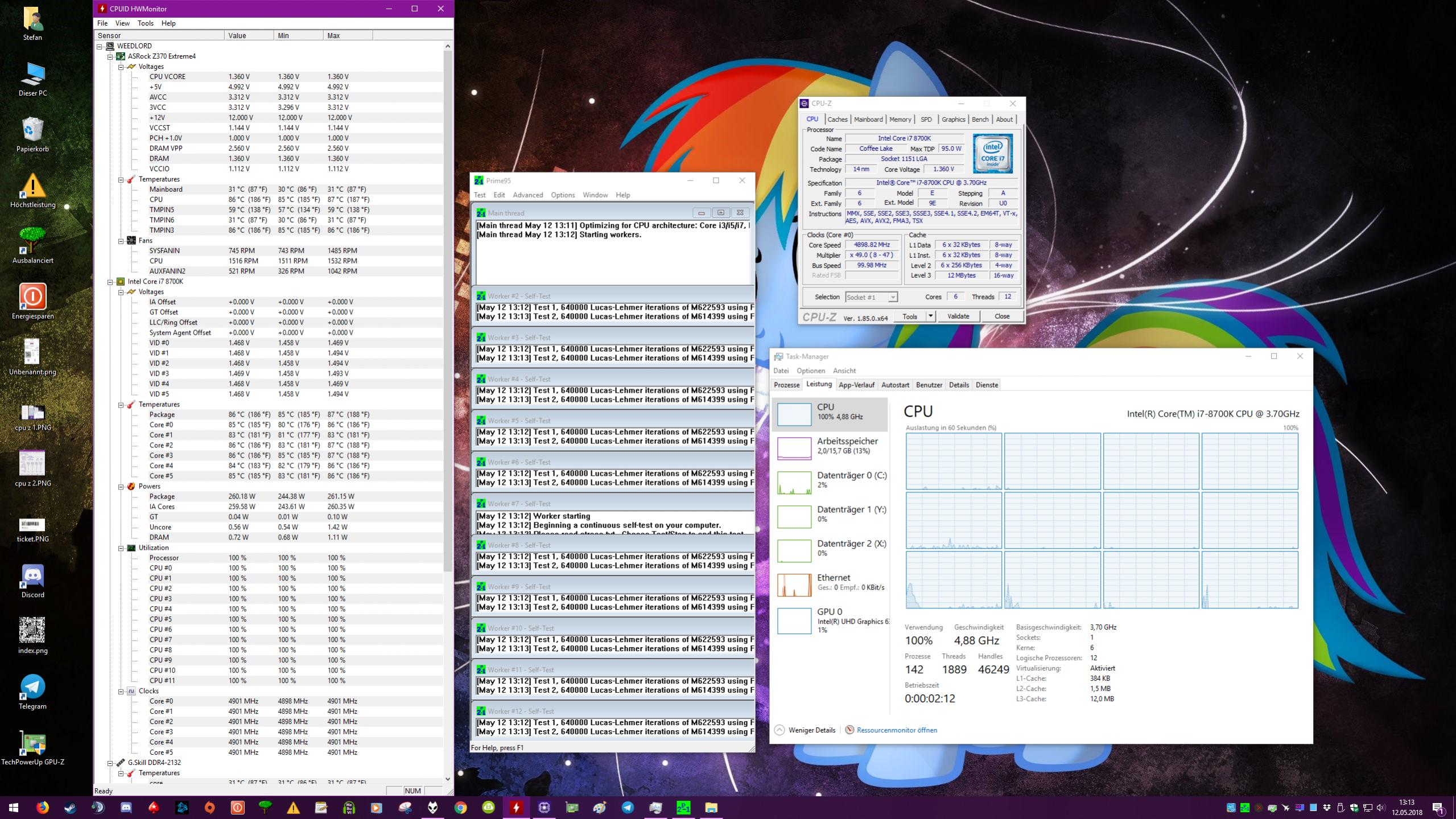Collapse the Intel Core i7 8700K node
Viewport: 1456px width, 819px height.
[x=110, y=282]
